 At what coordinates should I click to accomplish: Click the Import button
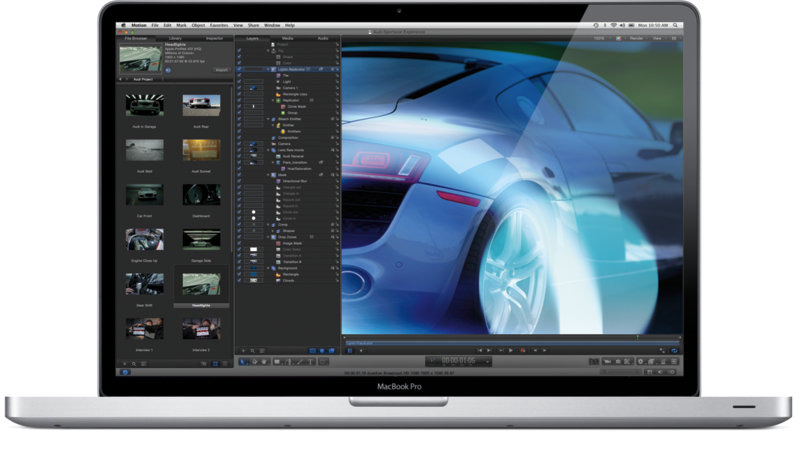(x=220, y=70)
